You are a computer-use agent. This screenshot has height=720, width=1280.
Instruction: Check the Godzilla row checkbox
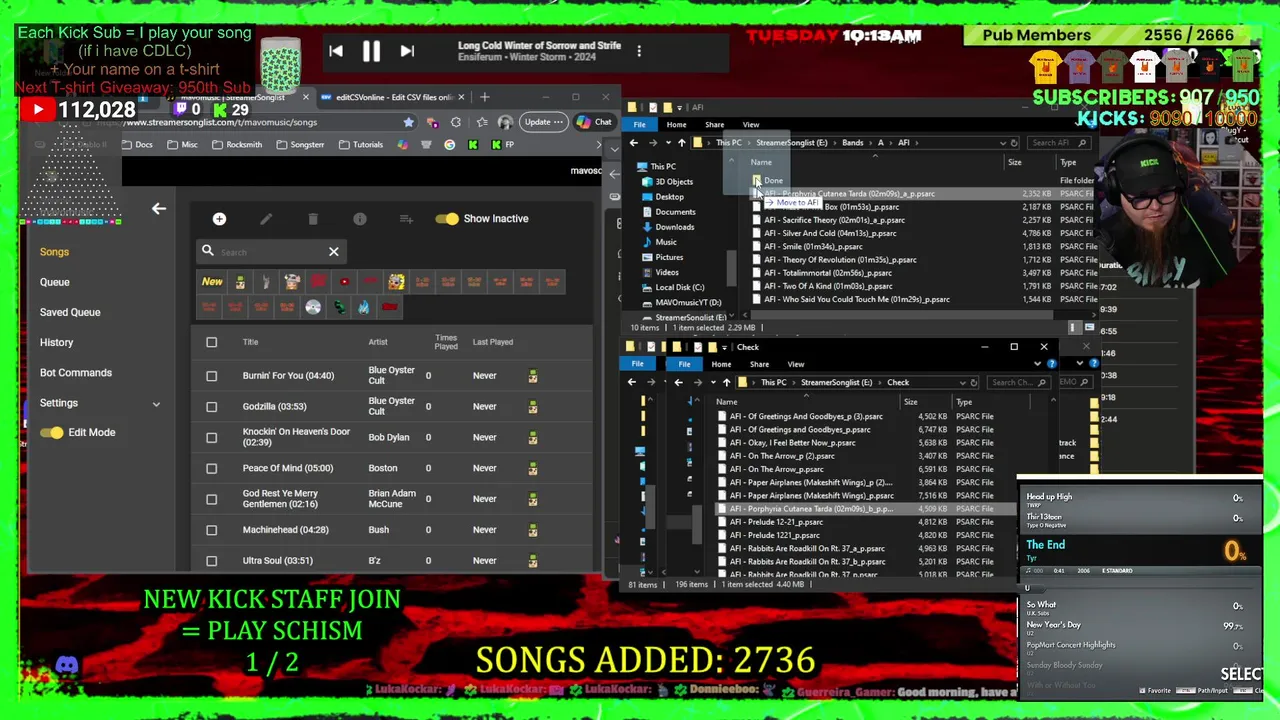211,406
